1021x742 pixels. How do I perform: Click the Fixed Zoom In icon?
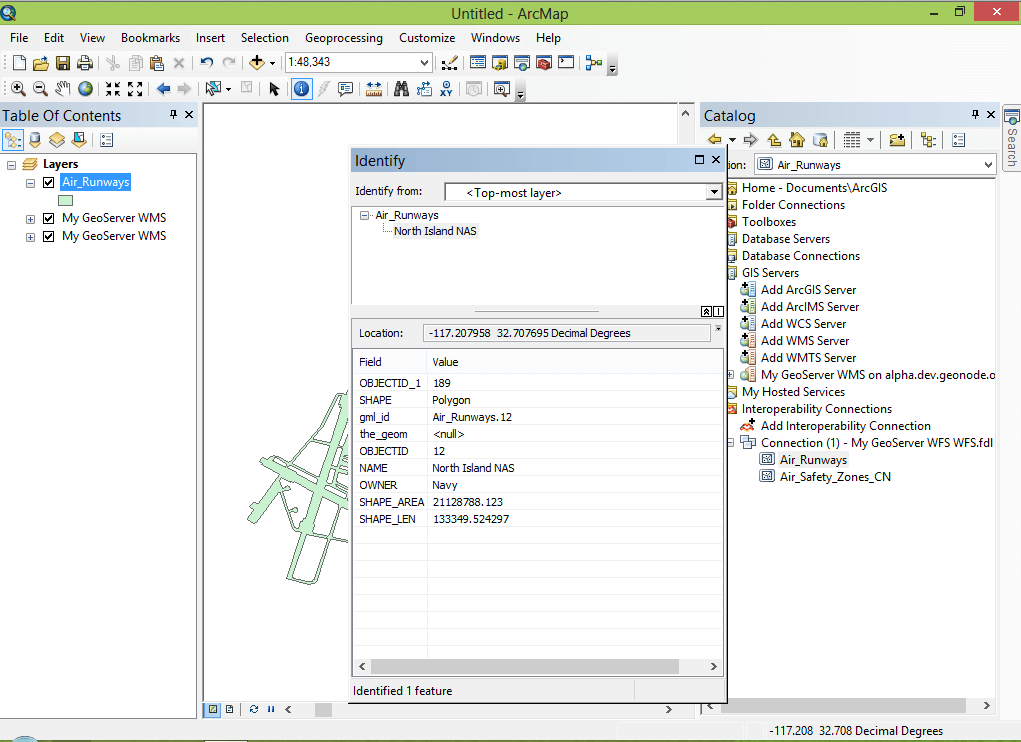[x=113, y=89]
